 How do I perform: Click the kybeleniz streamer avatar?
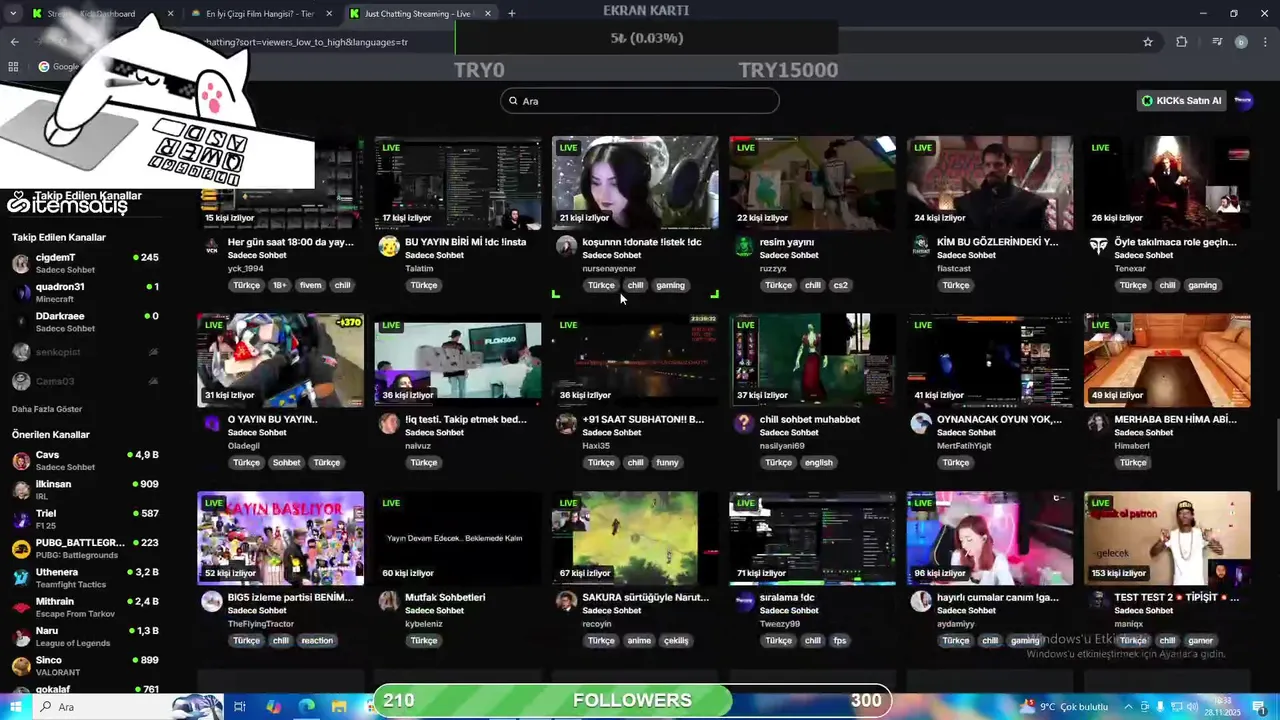pyautogui.click(x=389, y=601)
